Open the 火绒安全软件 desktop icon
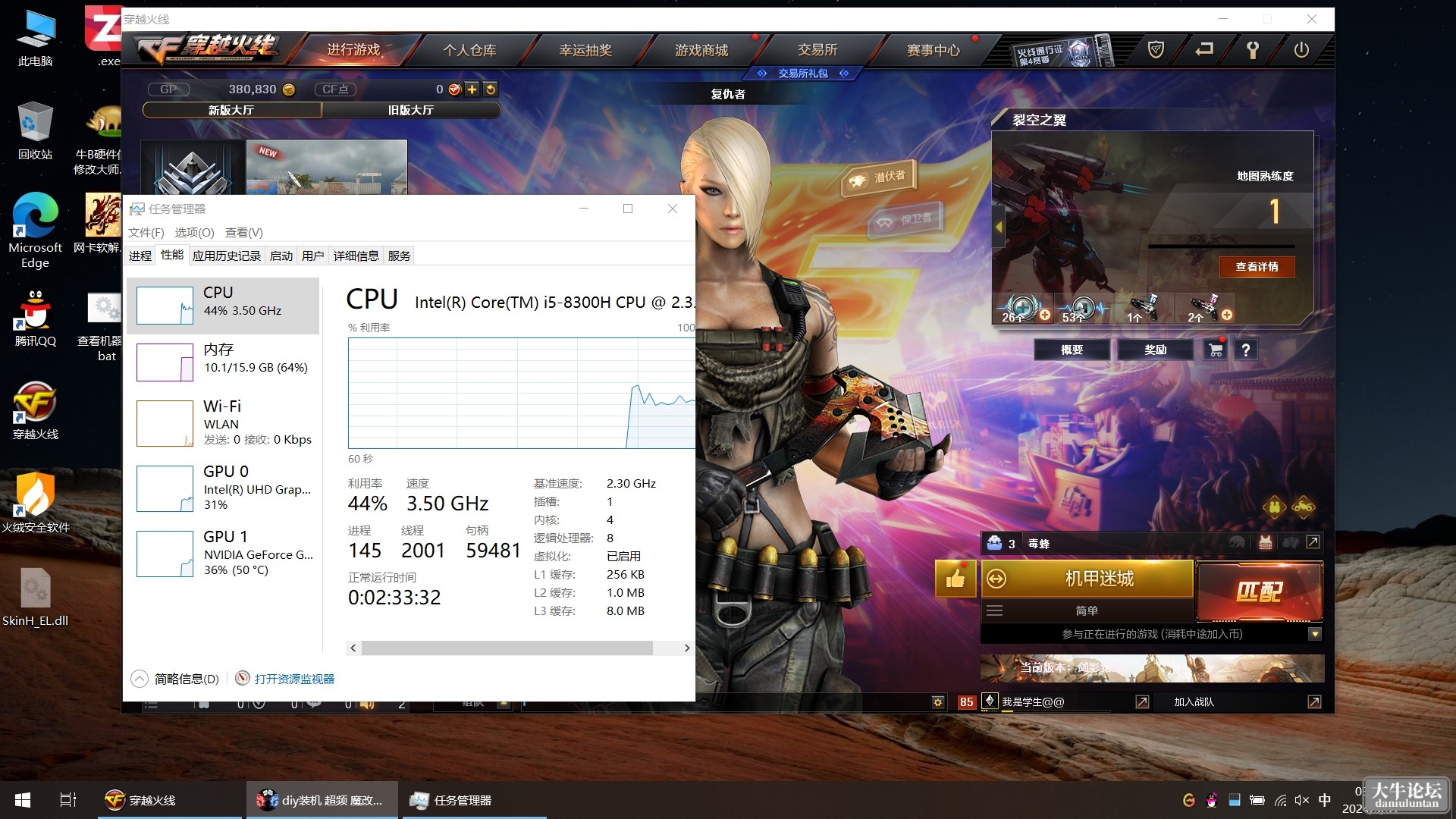Viewport: 1456px width, 819px height. (35, 501)
